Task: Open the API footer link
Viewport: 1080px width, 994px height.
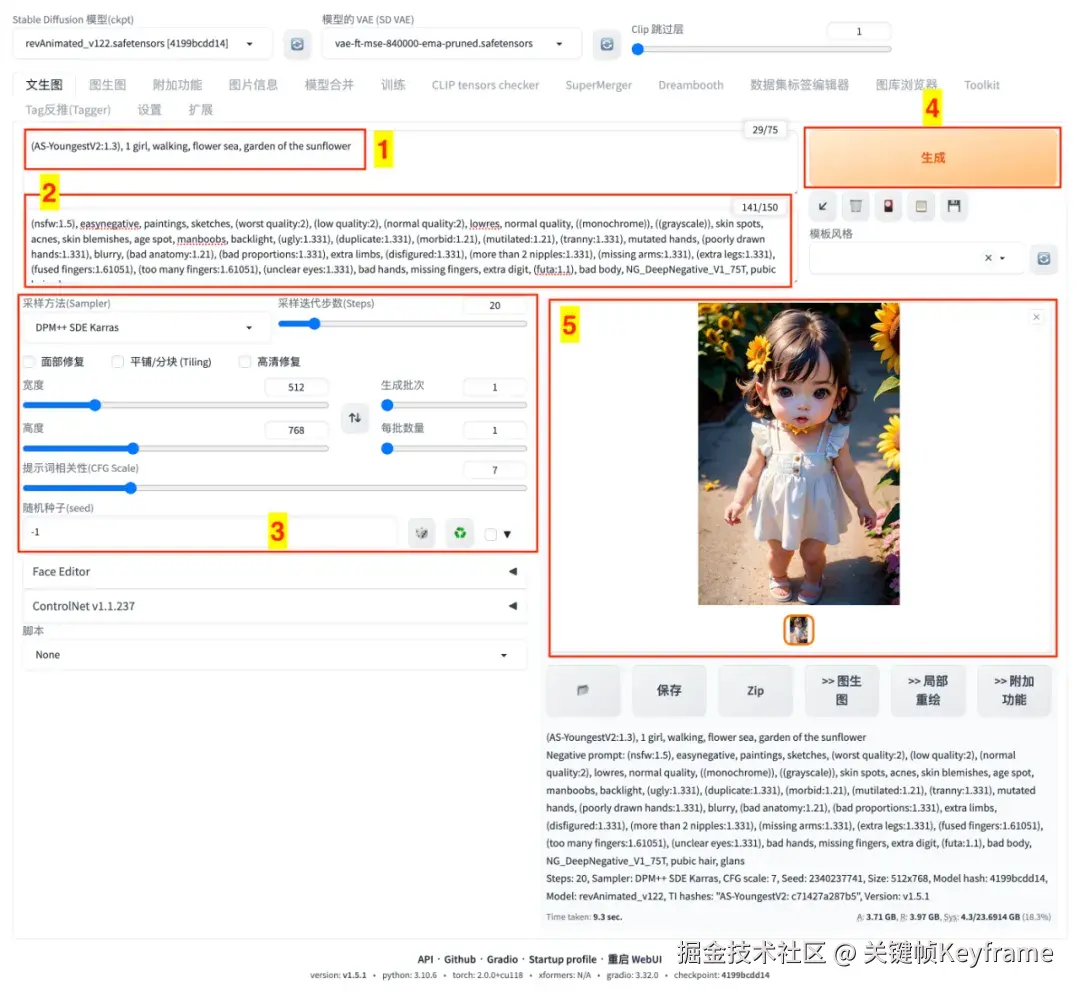Action: click(x=425, y=959)
